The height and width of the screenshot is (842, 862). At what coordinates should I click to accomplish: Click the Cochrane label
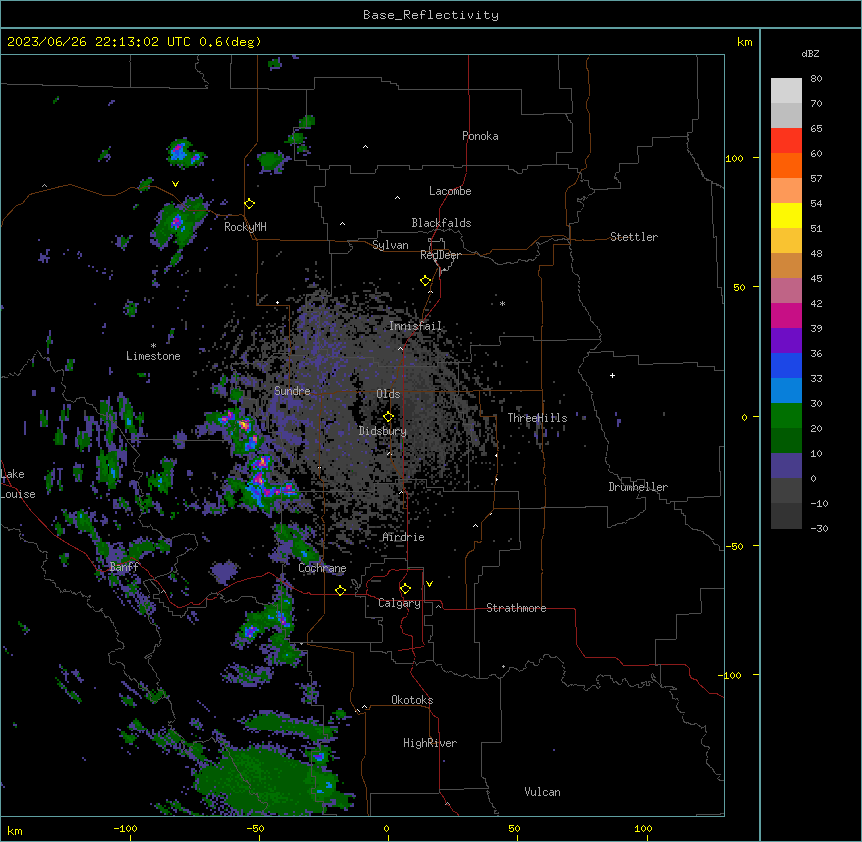[322, 568]
